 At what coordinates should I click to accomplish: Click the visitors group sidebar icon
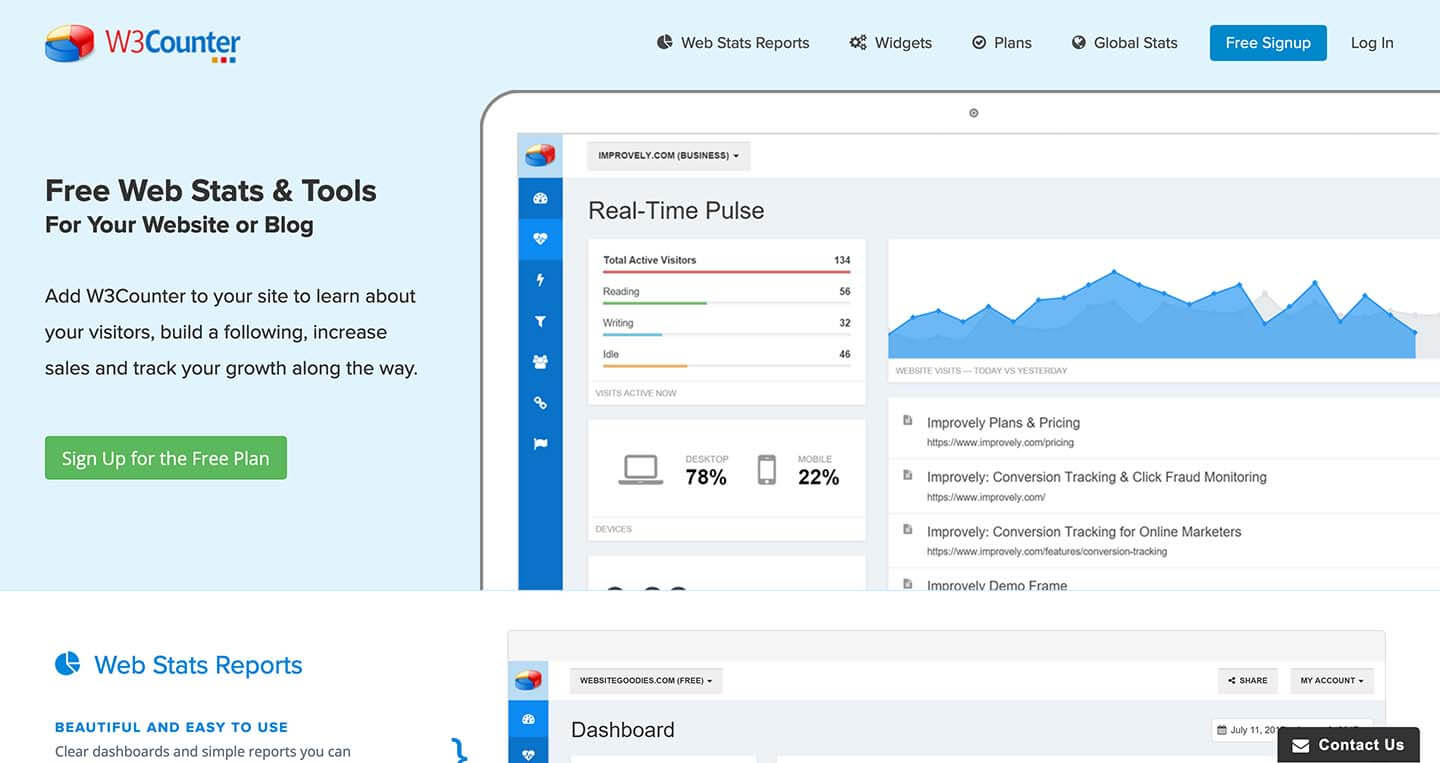[541, 362]
